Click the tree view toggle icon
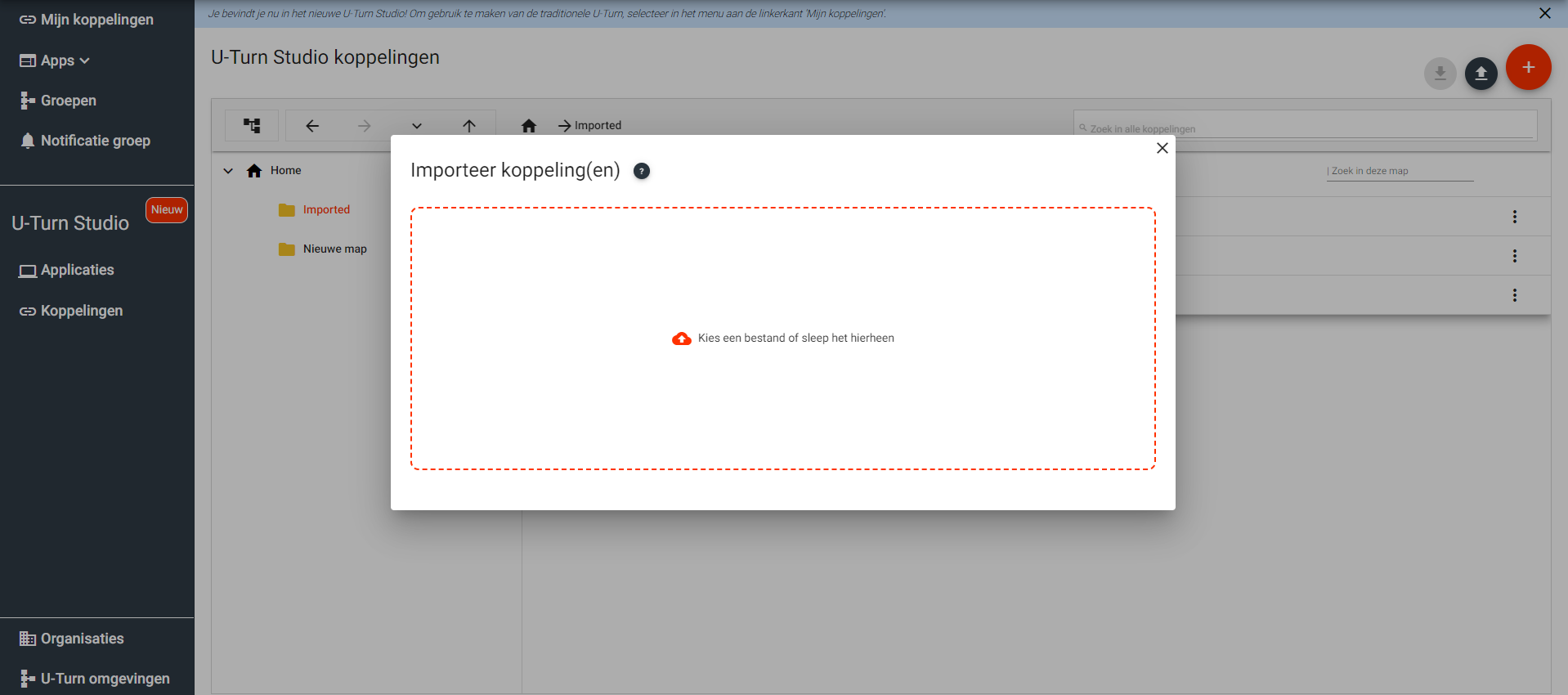This screenshot has height=695, width=1568. (x=252, y=126)
